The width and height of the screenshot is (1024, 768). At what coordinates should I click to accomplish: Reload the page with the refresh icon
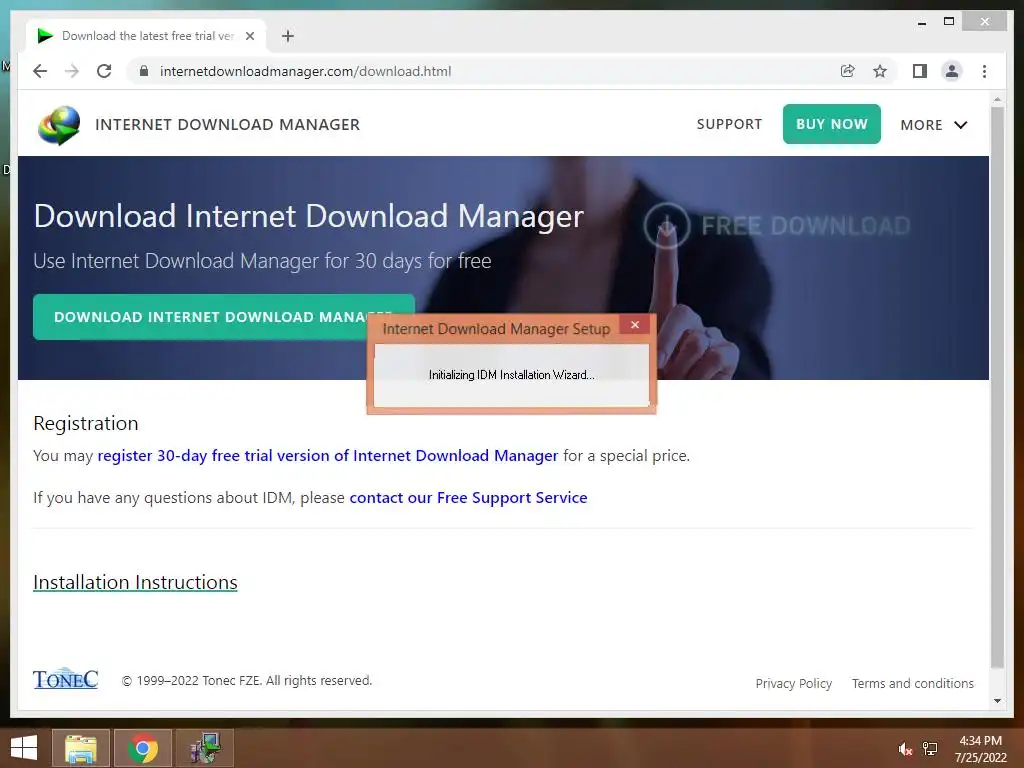click(x=104, y=71)
